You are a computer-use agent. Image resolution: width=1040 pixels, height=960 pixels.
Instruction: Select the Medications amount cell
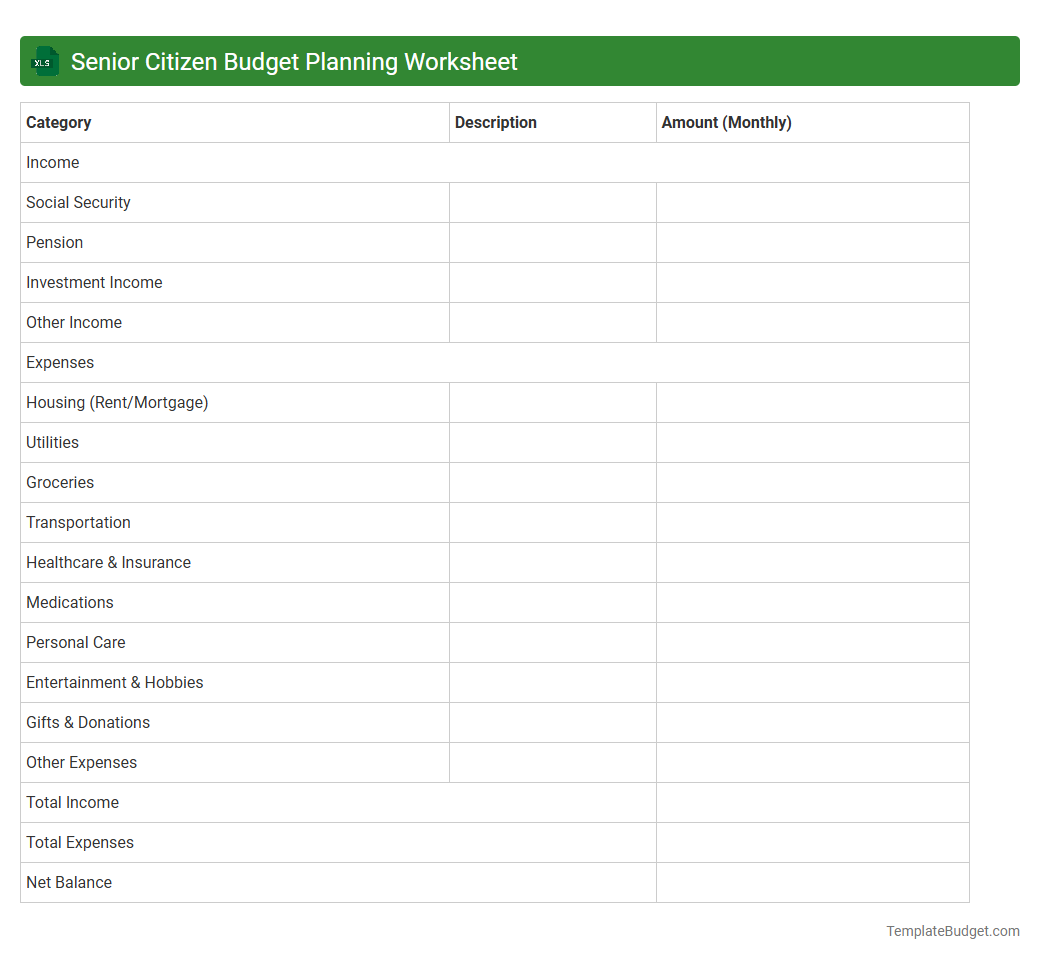tap(812, 602)
